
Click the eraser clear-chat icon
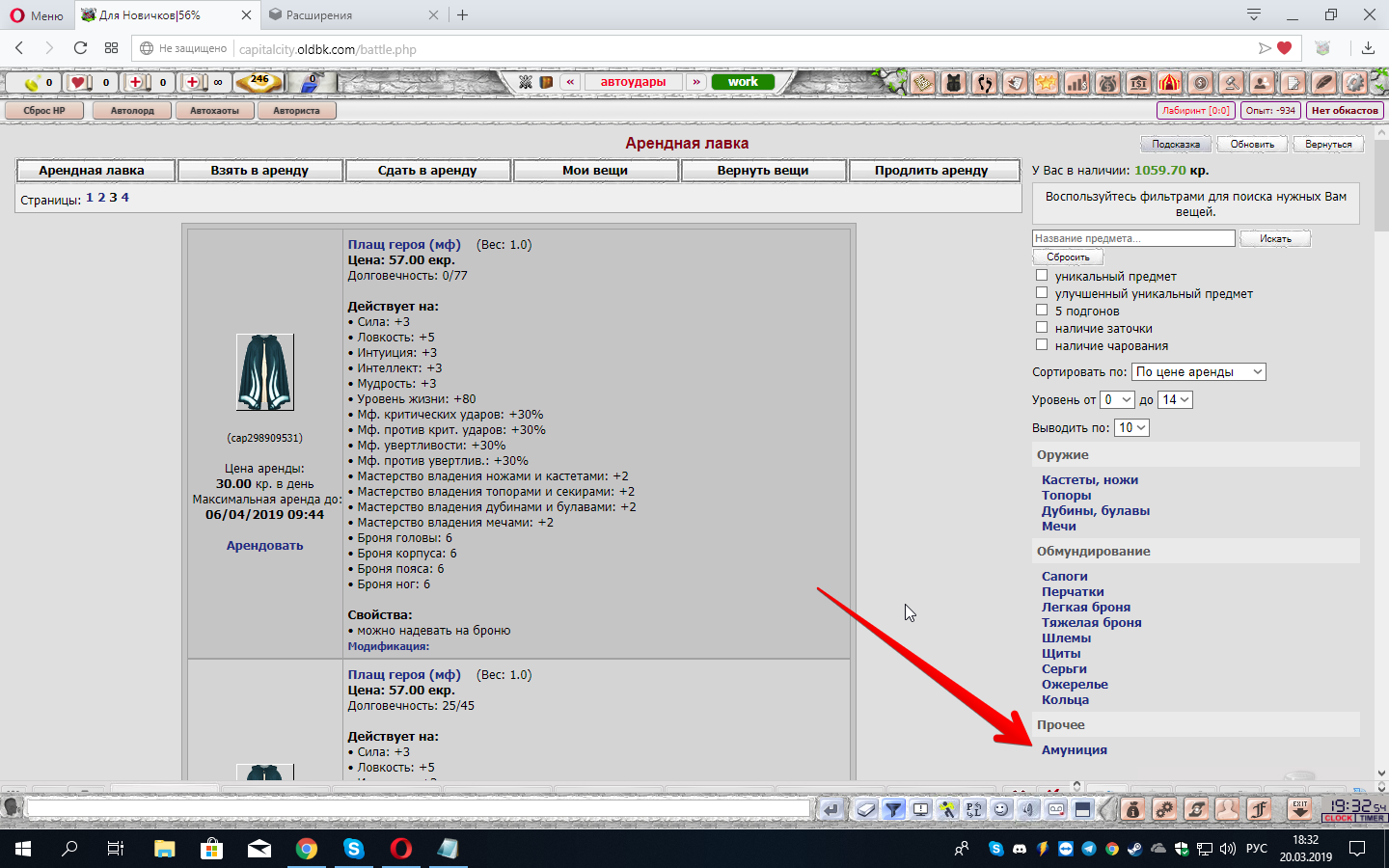click(x=865, y=809)
